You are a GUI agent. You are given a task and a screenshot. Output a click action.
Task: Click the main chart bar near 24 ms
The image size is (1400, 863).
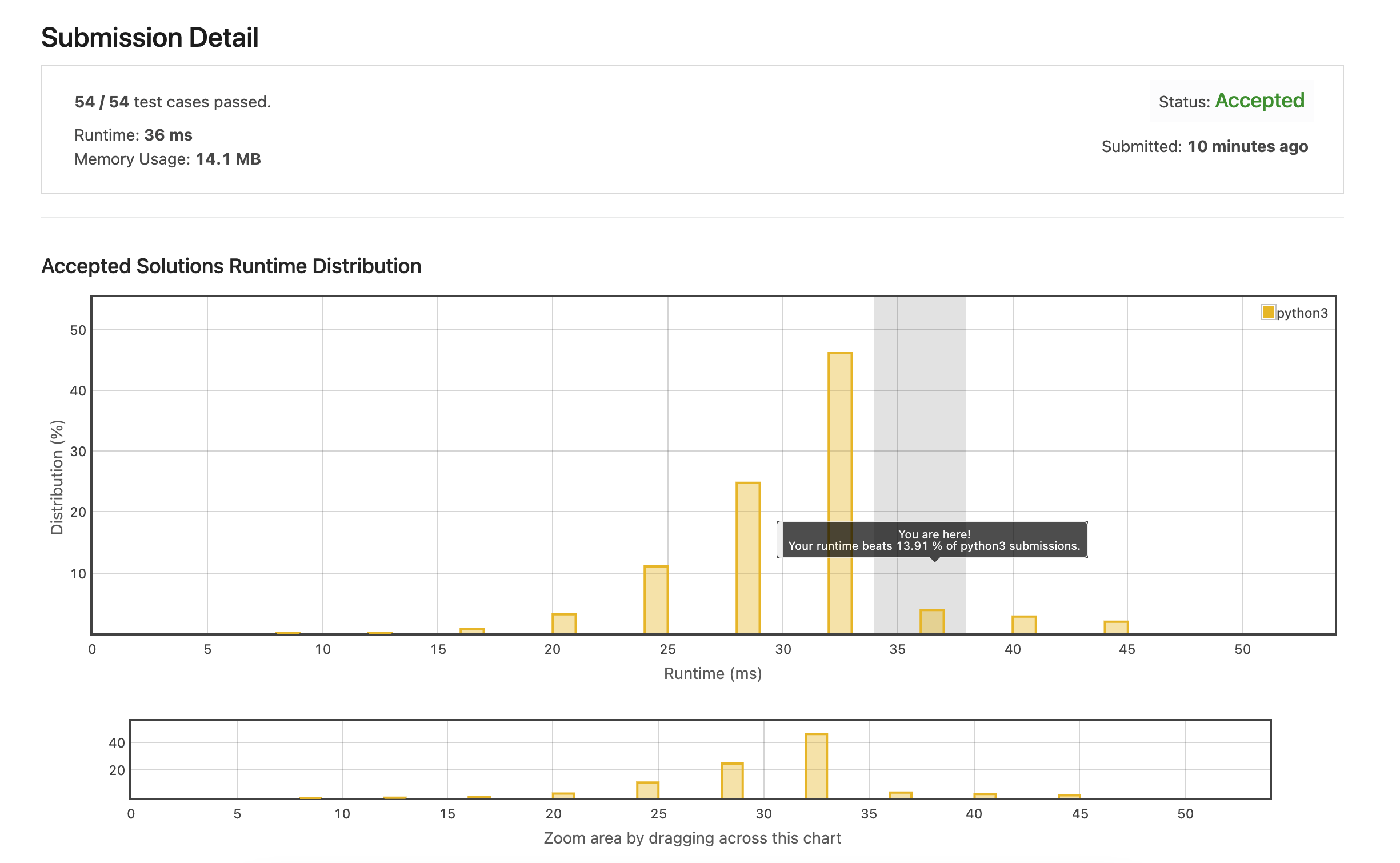point(655,599)
